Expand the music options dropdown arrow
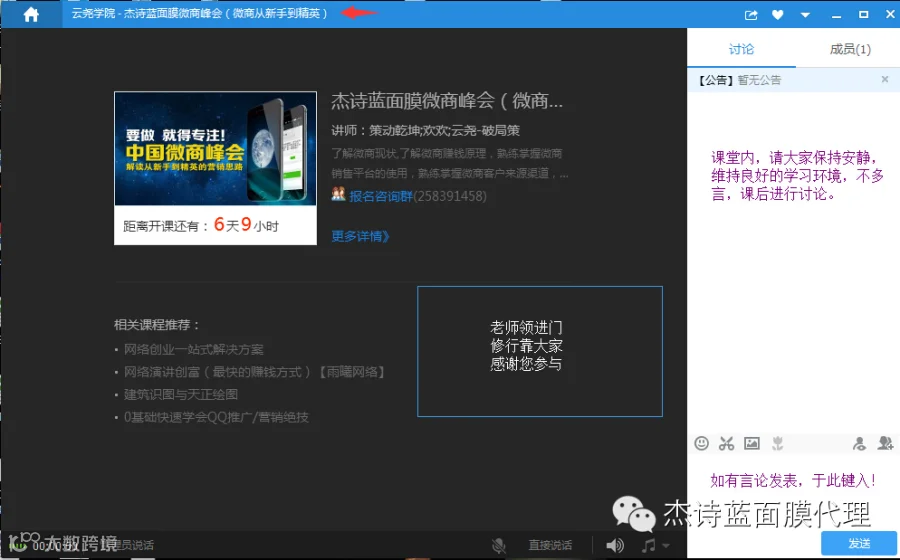The width and height of the screenshot is (900, 560). pos(665,546)
